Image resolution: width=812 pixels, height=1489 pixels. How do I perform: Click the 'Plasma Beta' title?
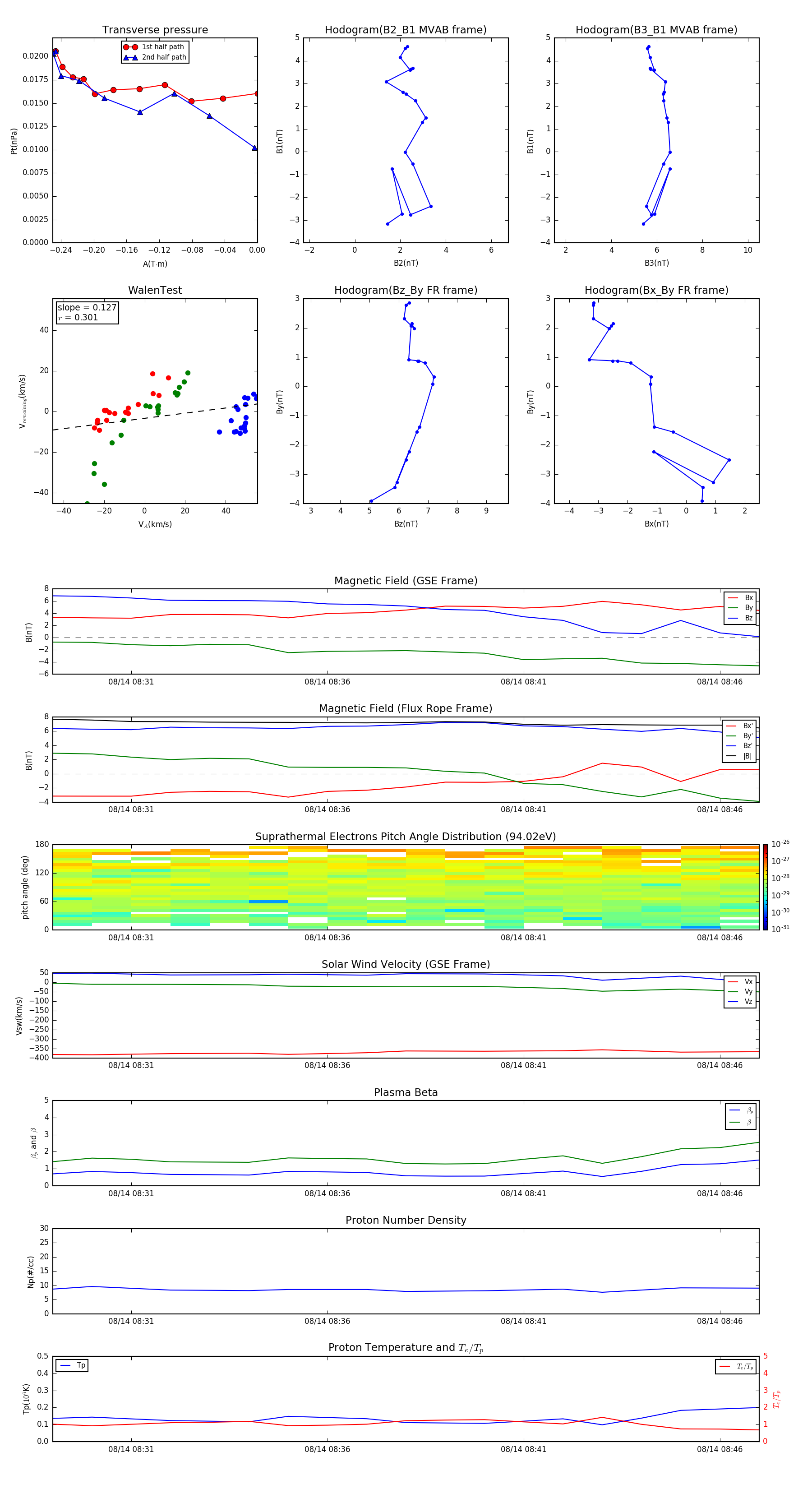pos(406,1092)
